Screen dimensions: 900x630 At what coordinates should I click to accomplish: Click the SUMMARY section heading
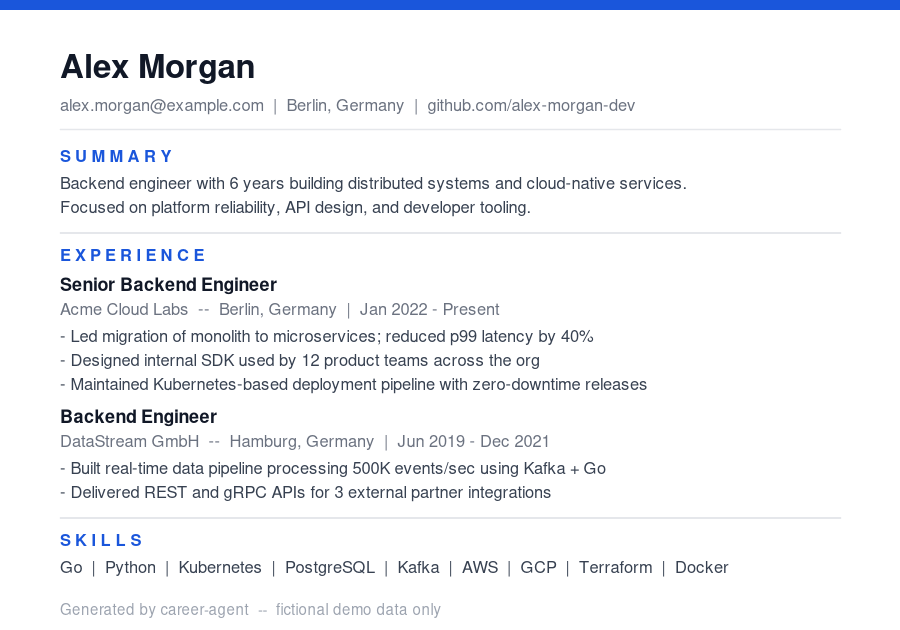coord(117,156)
